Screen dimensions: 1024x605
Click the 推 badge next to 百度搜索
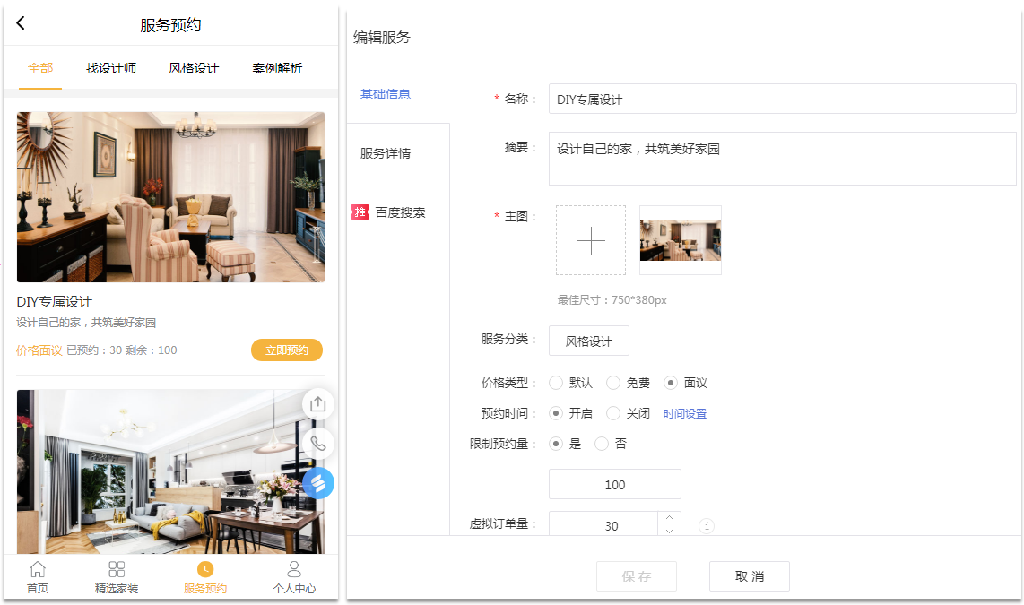coord(360,211)
